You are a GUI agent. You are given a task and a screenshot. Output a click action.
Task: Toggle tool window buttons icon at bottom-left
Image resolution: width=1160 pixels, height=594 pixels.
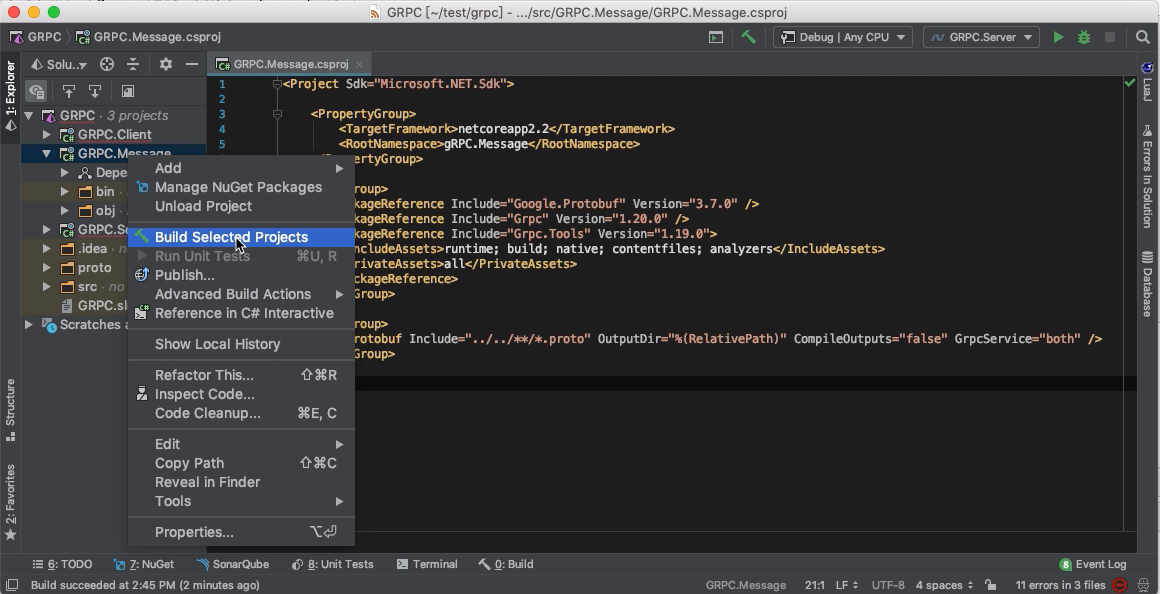pyautogui.click(x=11, y=585)
